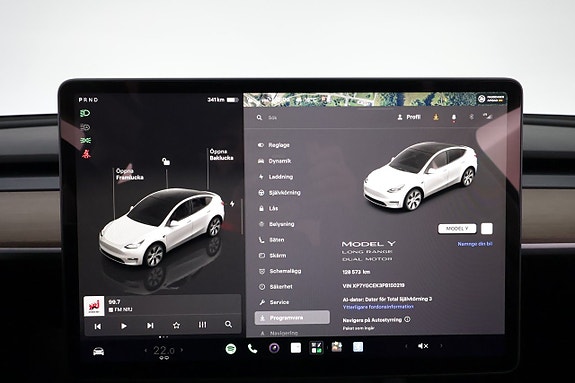
Task: Increase cabin temperature with the right arrow
Action: [x=182, y=350]
